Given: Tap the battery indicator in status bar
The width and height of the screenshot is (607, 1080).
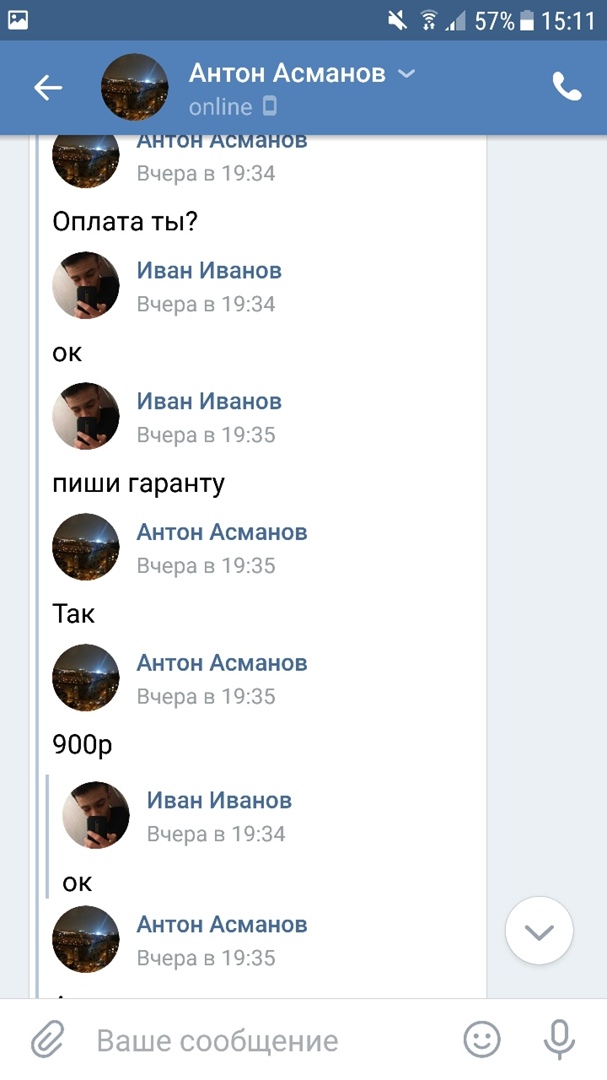Looking at the screenshot, I should (x=527, y=21).
